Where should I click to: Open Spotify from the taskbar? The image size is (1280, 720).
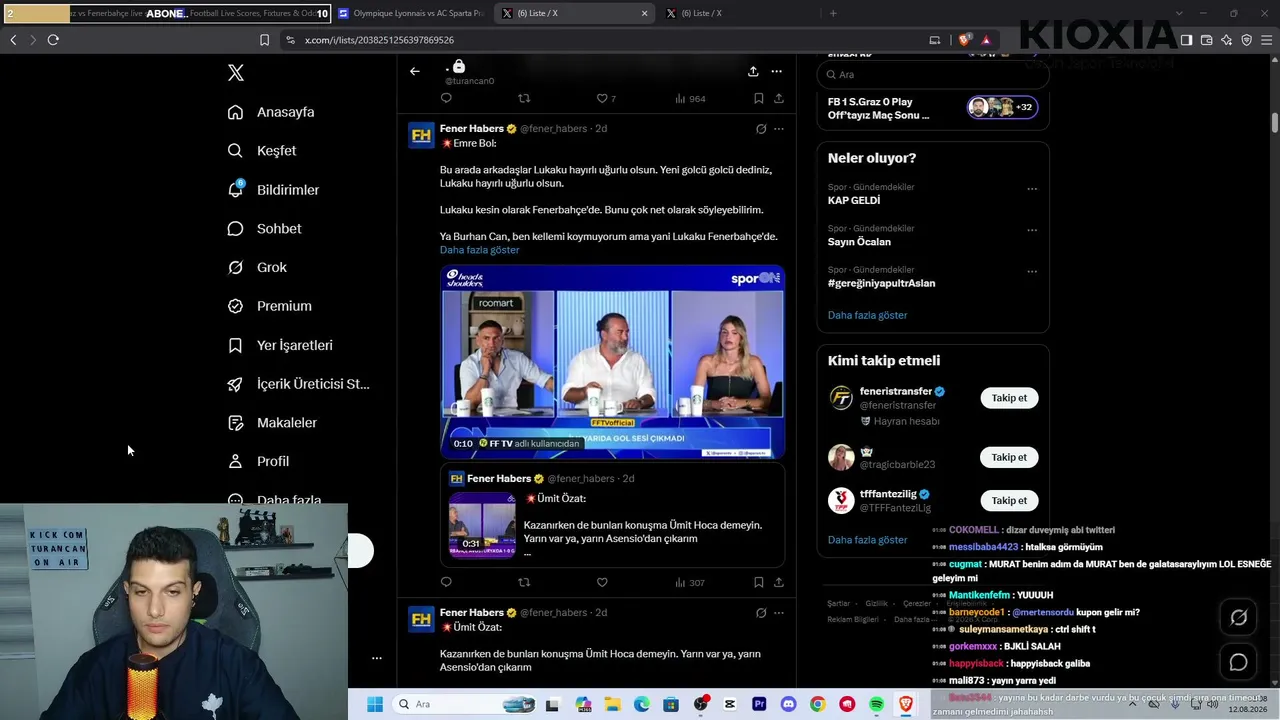(877, 704)
